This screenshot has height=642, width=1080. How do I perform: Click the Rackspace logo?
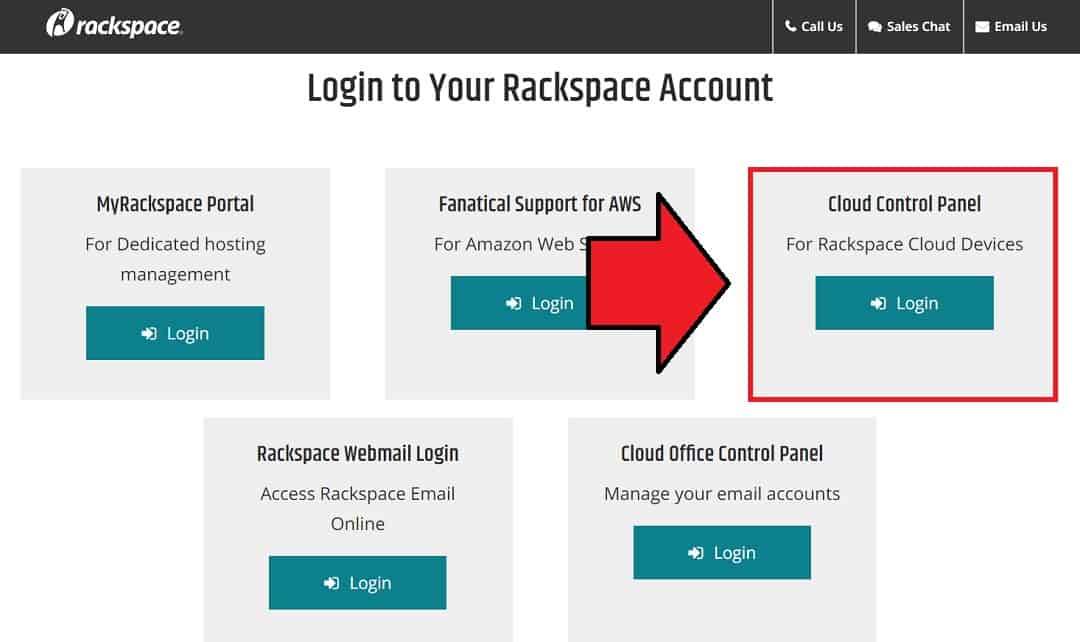click(x=114, y=24)
